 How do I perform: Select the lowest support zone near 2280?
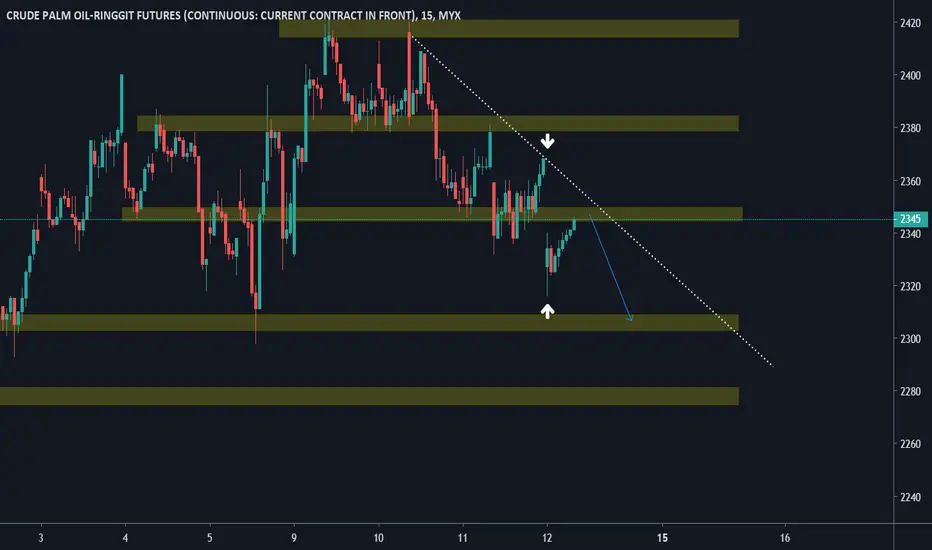click(x=369, y=396)
